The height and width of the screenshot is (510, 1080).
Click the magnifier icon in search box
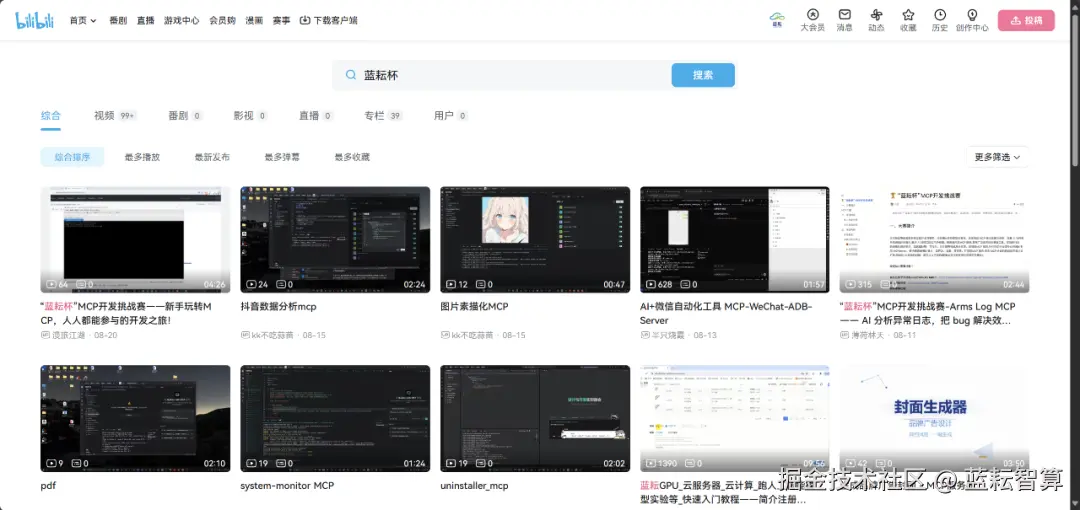click(x=351, y=75)
